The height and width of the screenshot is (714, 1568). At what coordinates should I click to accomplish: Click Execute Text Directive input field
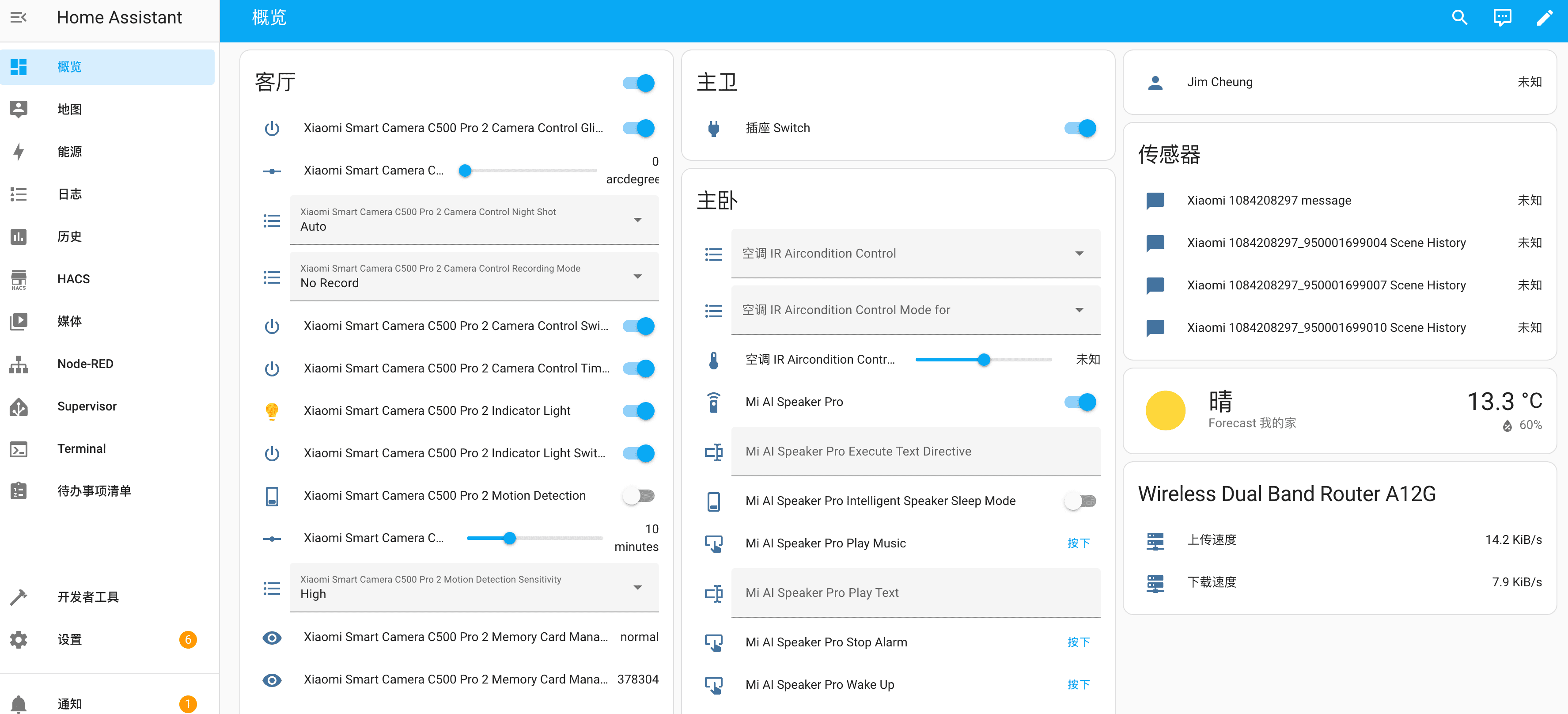coord(916,452)
